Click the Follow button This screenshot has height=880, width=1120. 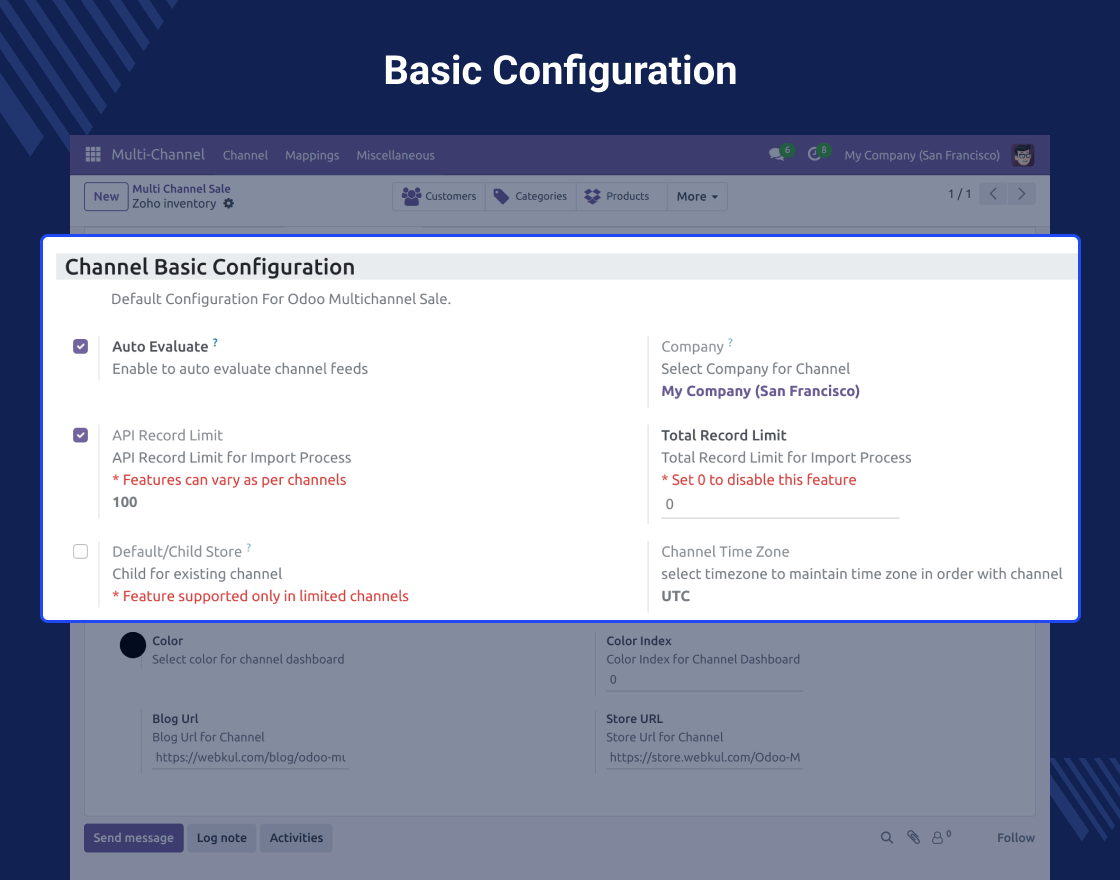coord(1016,838)
